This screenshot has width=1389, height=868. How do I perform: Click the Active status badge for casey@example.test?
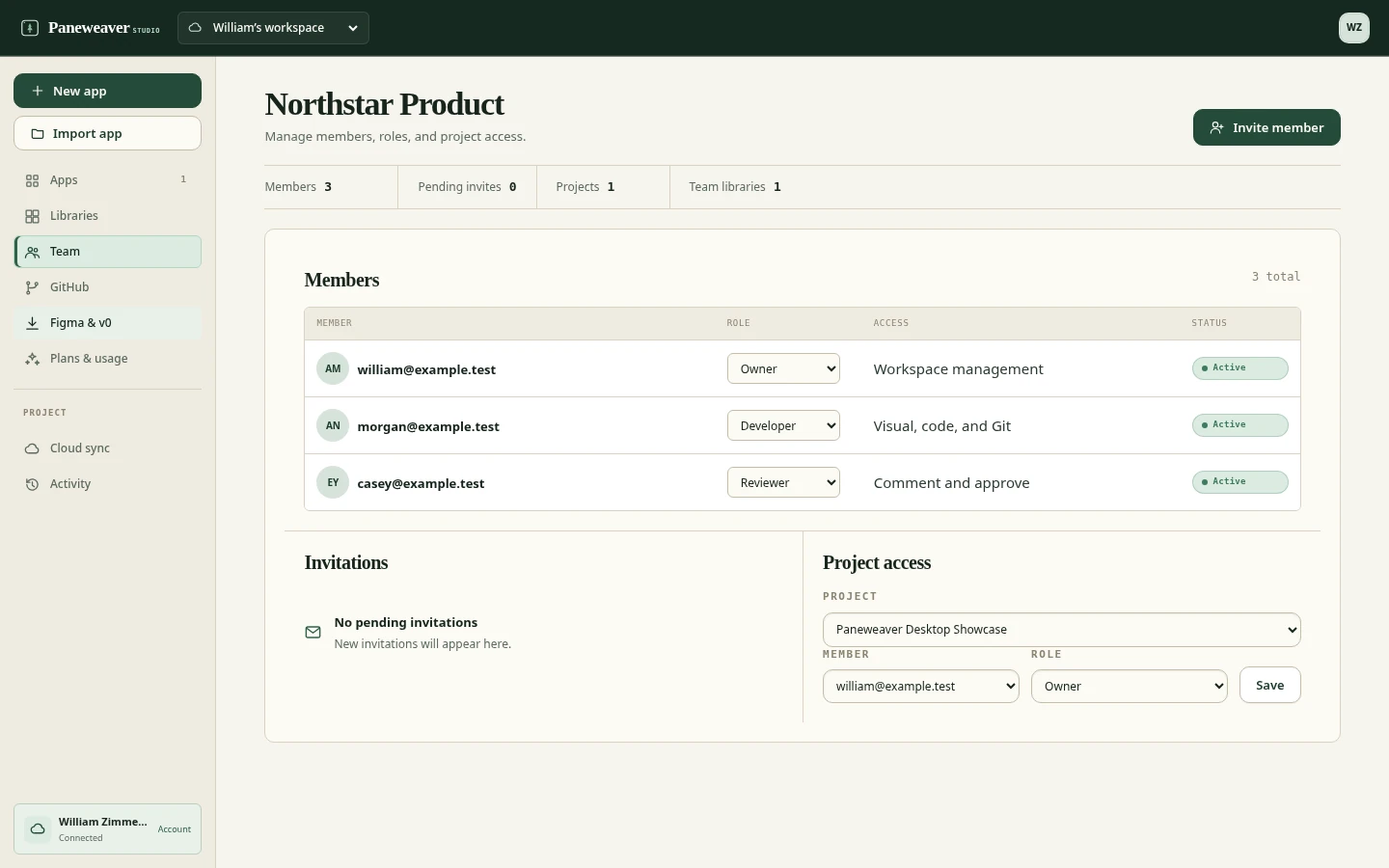click(1239, 482)
